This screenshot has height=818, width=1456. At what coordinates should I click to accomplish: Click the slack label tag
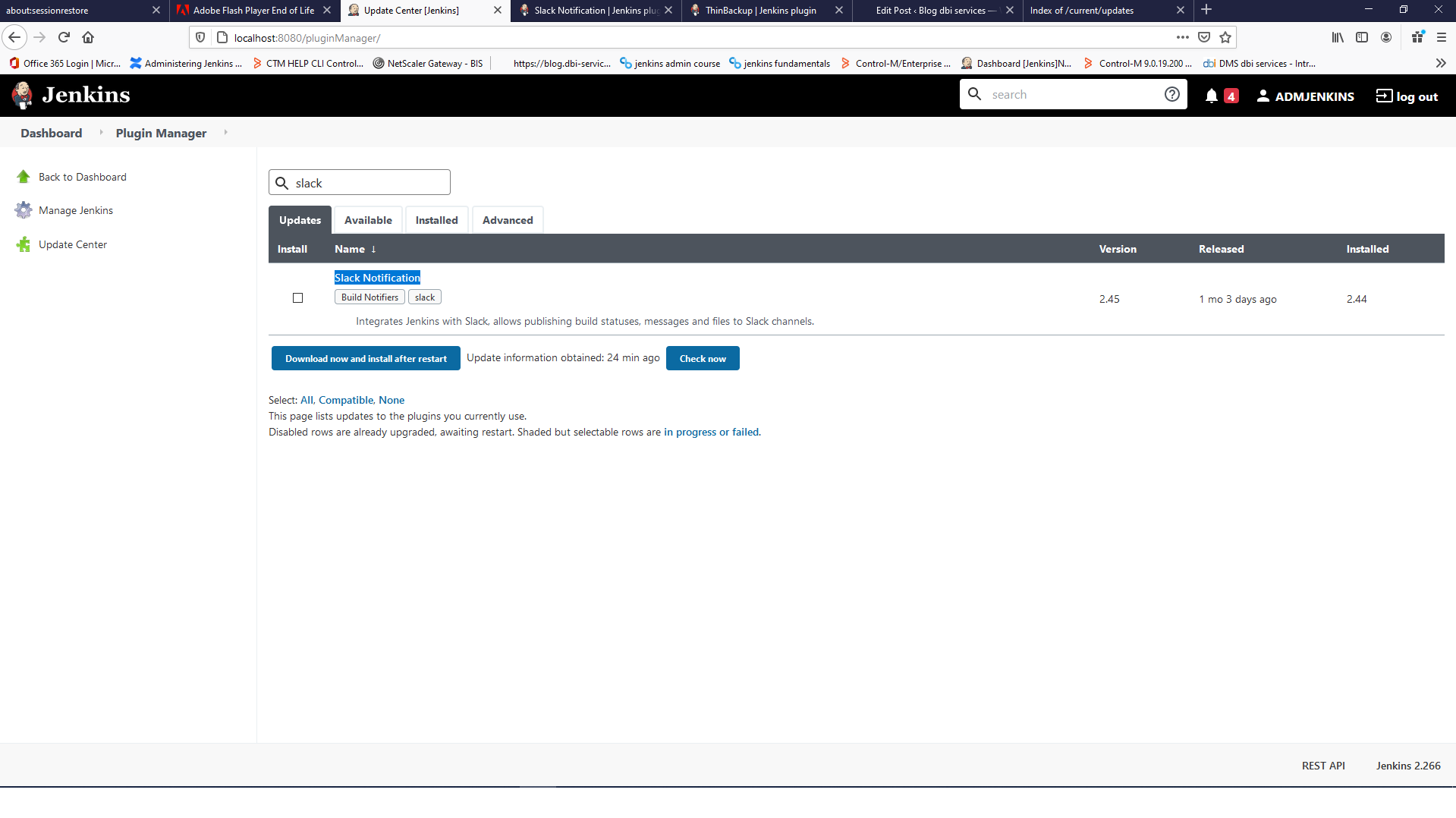(x=425, y=297)
